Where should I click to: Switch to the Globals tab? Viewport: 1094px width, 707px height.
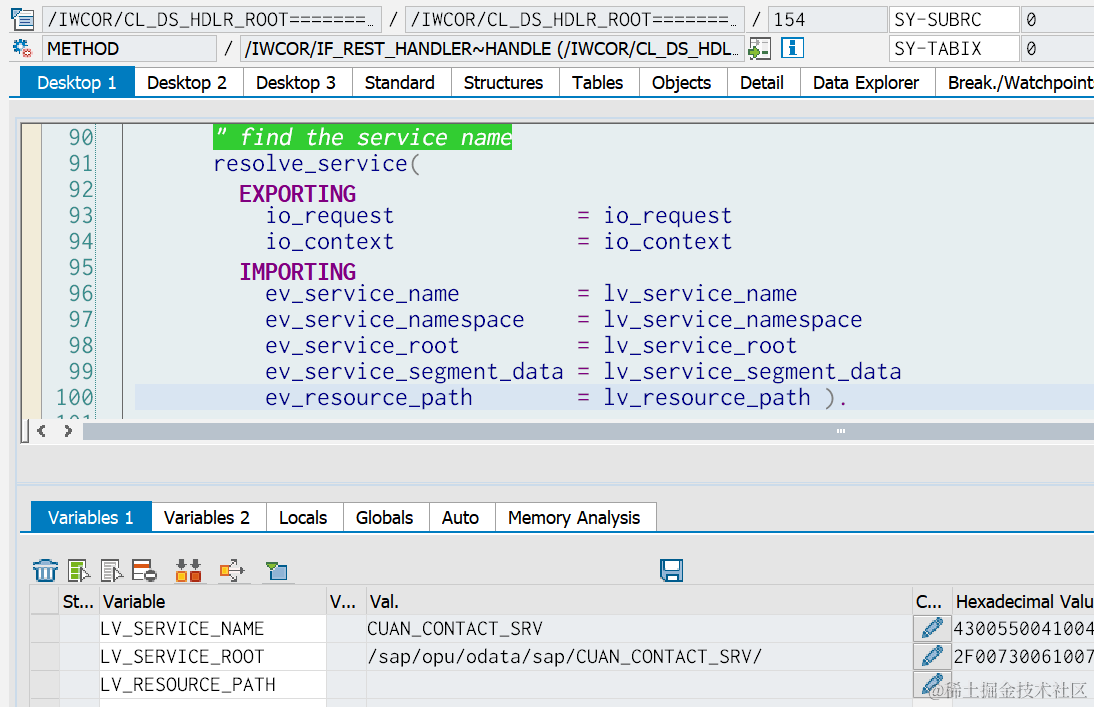pyautogui.click(x=384, y=517)
